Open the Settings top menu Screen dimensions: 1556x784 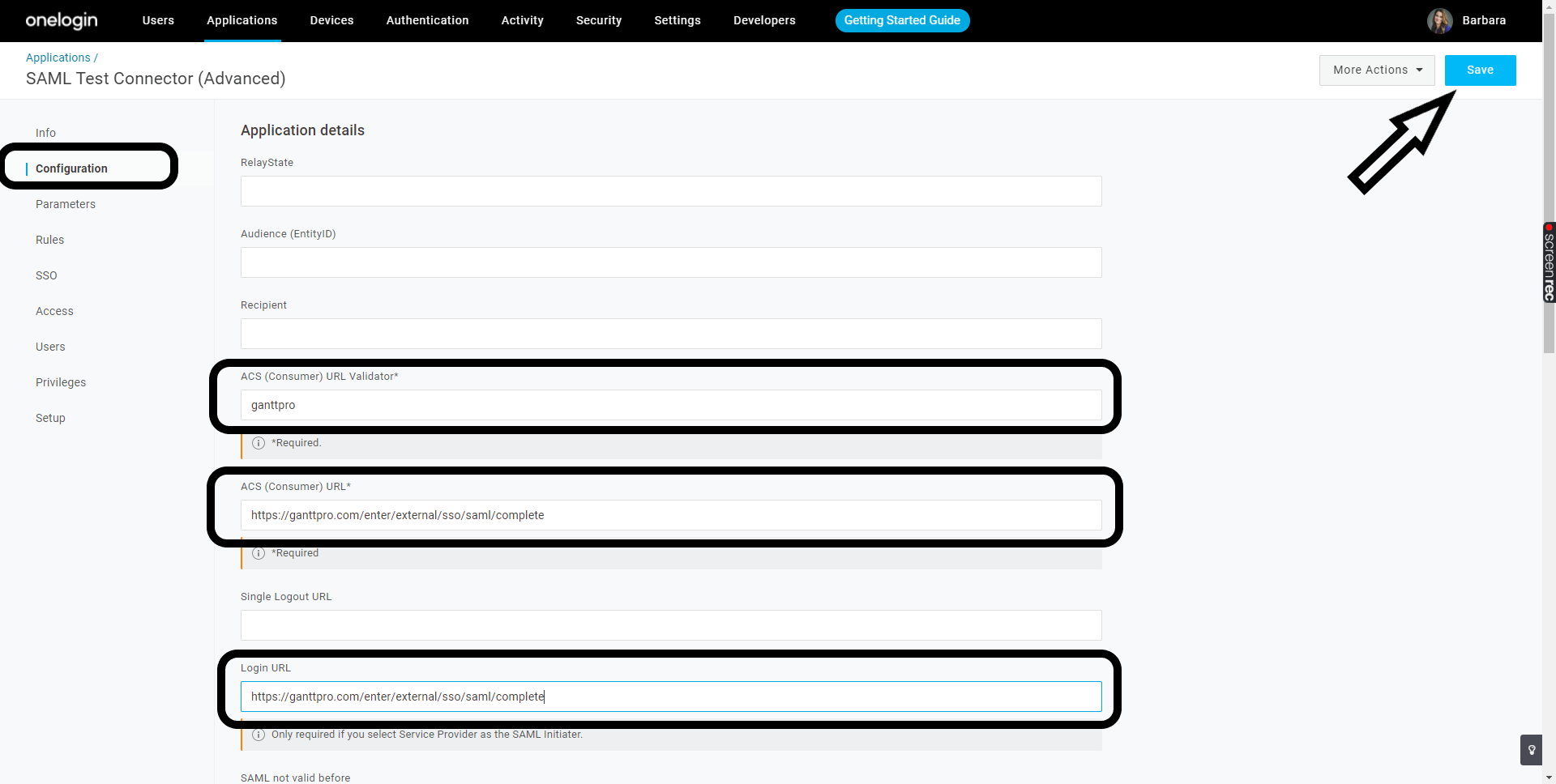click(677, 20)
